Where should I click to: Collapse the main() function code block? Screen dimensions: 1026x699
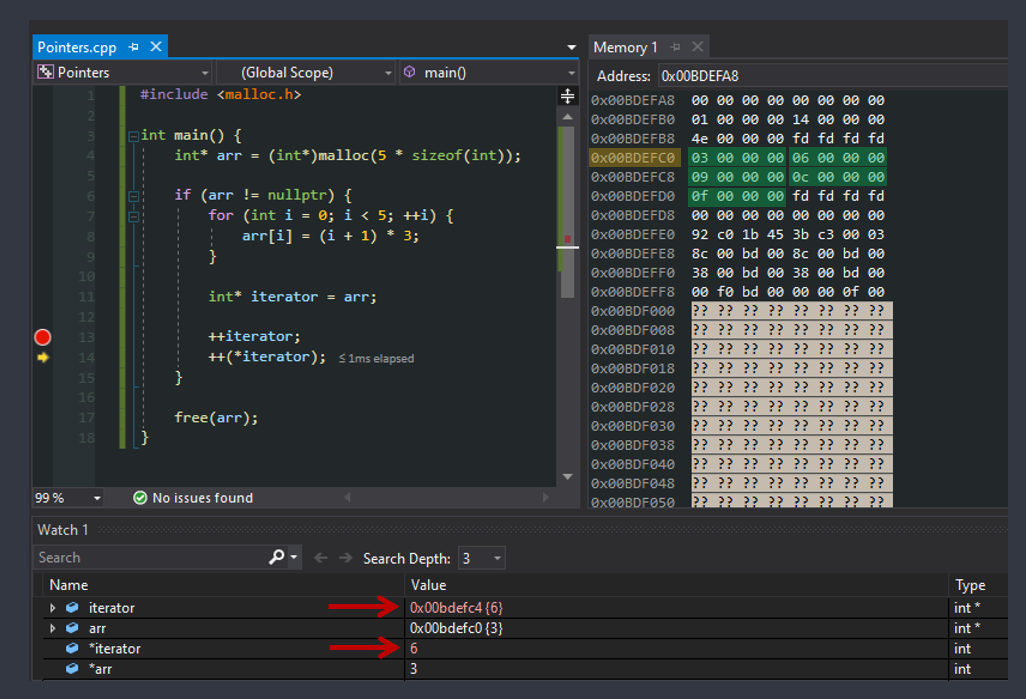[133, 136]
